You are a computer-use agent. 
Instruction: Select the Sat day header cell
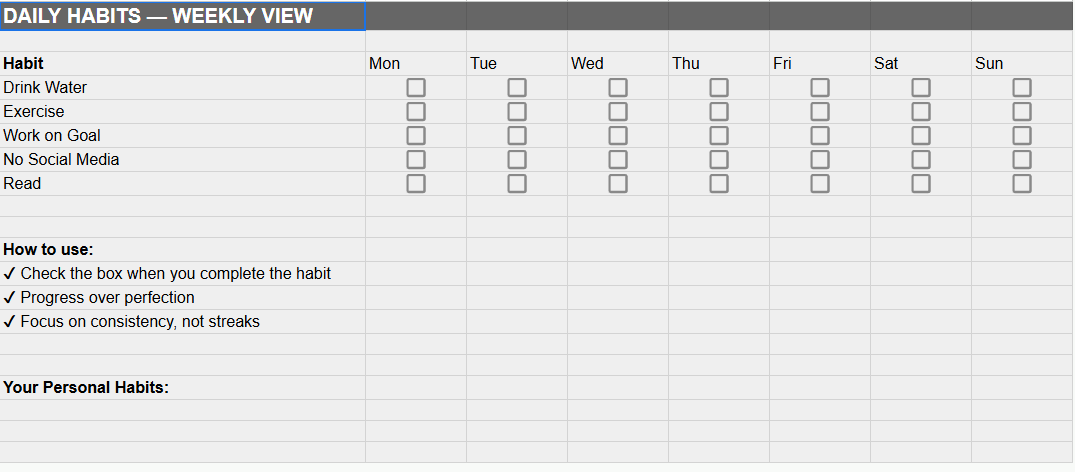coord(921,64)
